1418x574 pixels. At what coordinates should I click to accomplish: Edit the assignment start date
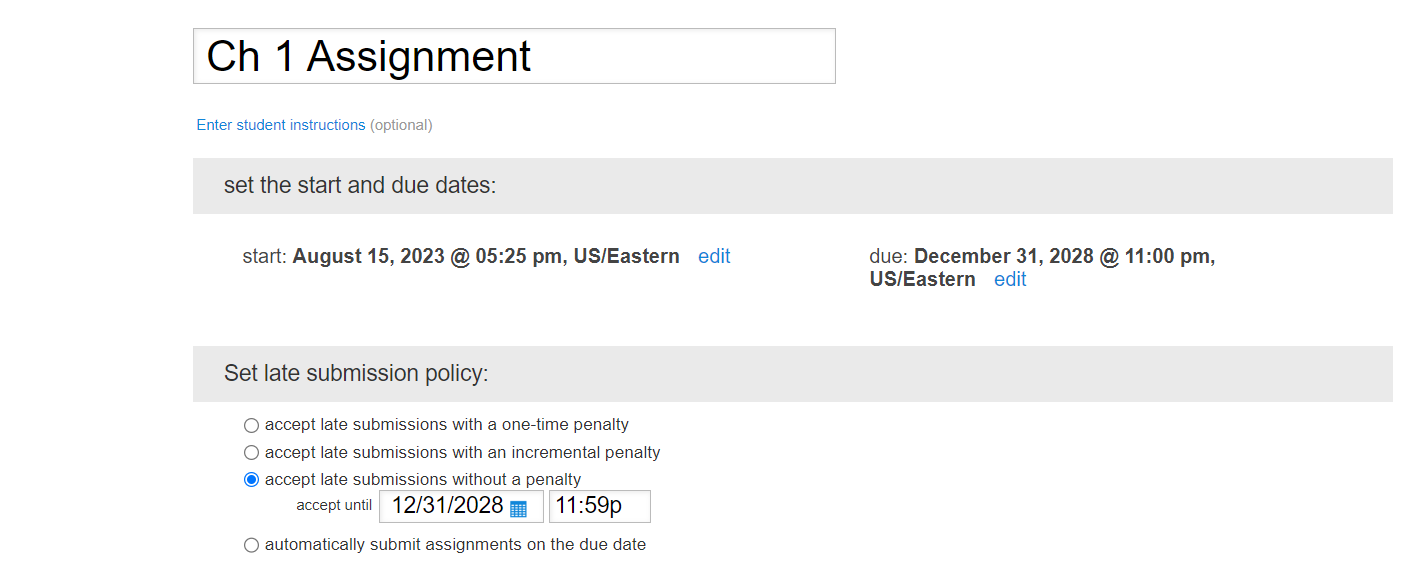pos(714,256)
